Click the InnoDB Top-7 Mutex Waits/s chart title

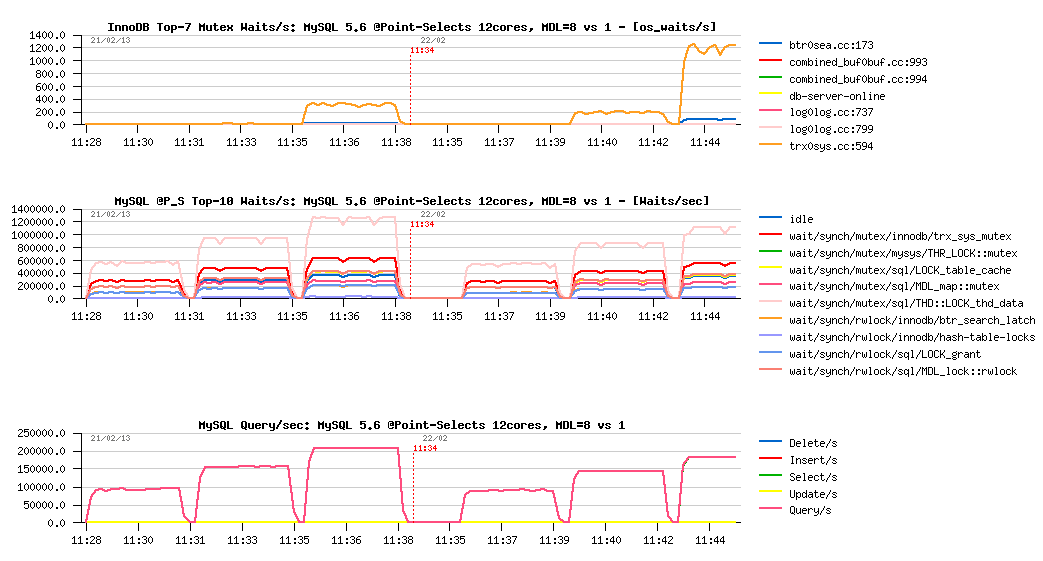click(x=412, y=27)
